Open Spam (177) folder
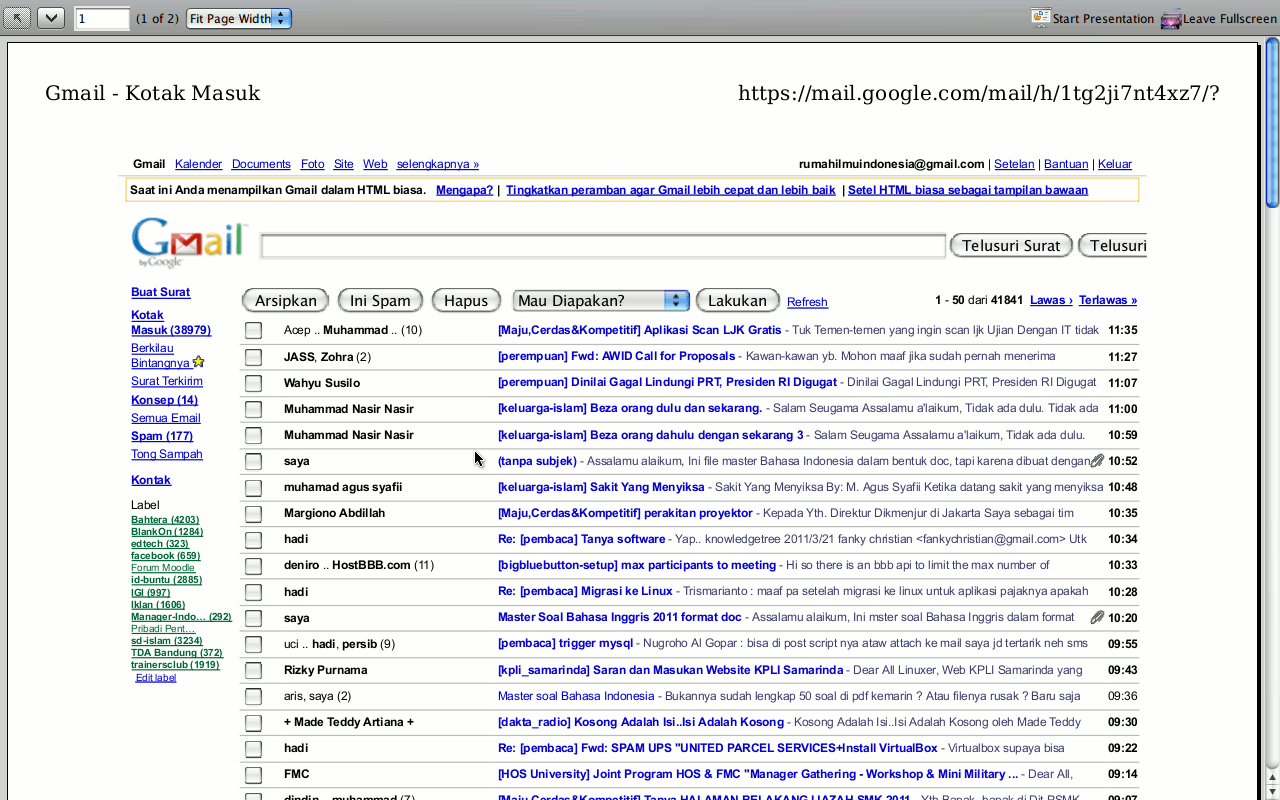 point(162,436)
